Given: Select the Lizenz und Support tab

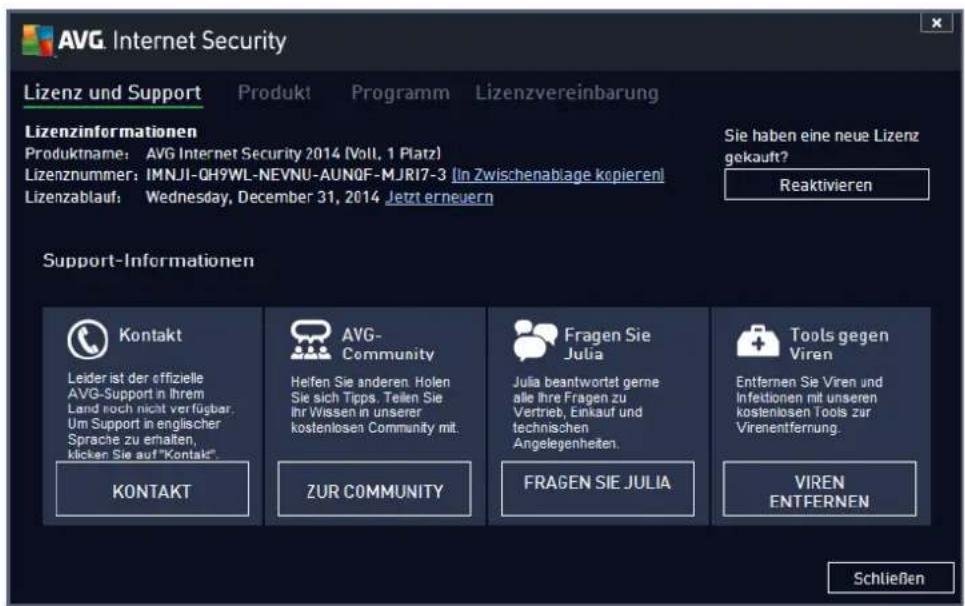Looking at the screenshot, I should (x=113, y=94).
